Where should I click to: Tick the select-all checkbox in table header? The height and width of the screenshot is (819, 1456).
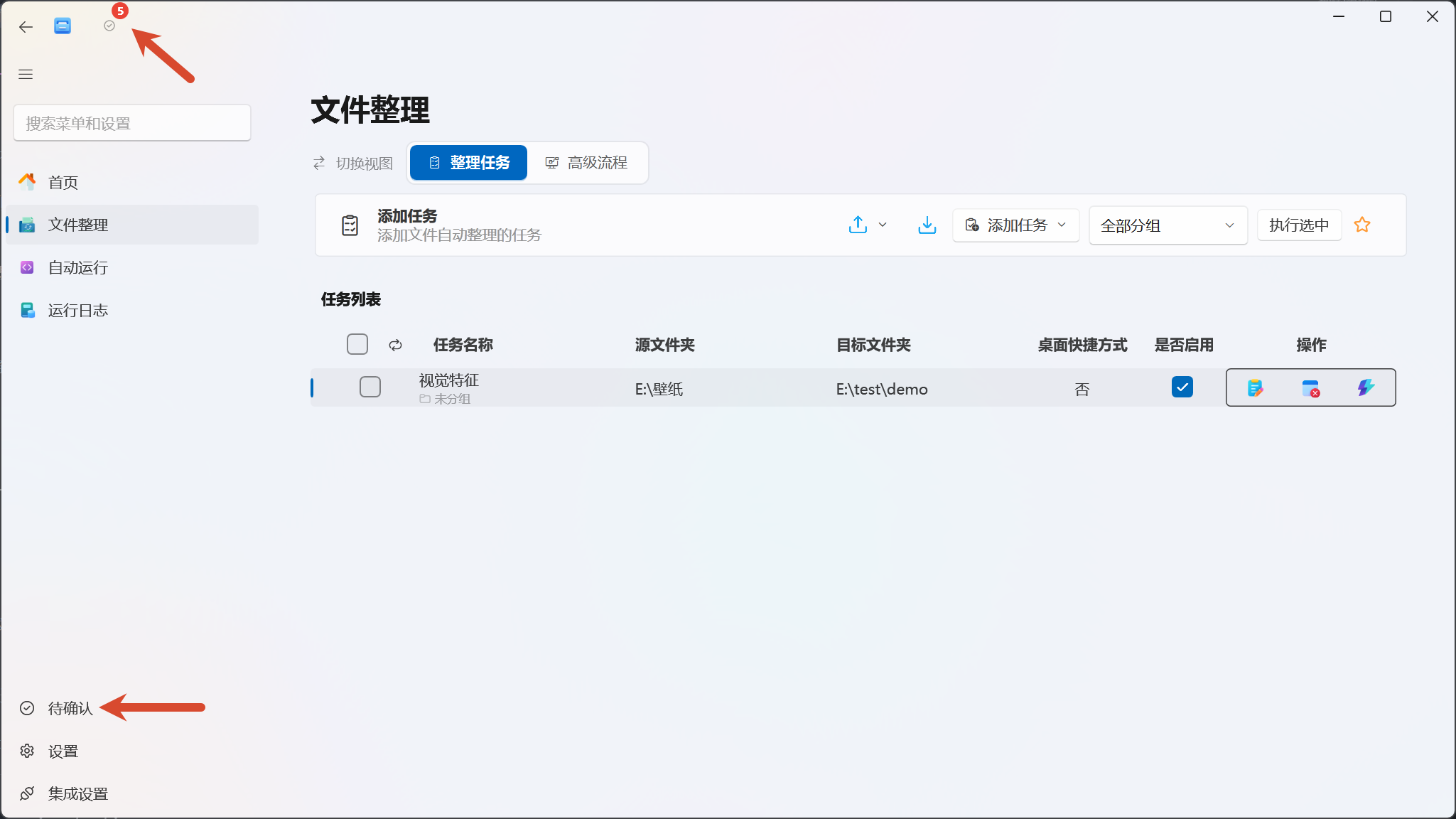pyautogui.click(x=357, y=344)
